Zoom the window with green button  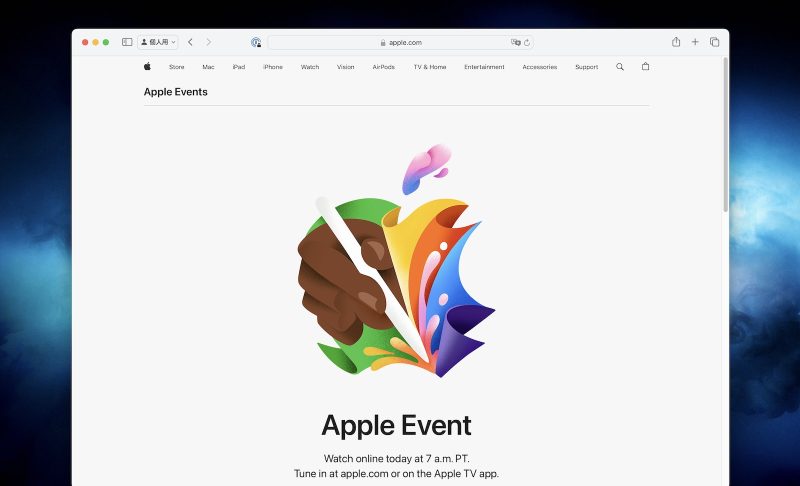tap(106, 42)
